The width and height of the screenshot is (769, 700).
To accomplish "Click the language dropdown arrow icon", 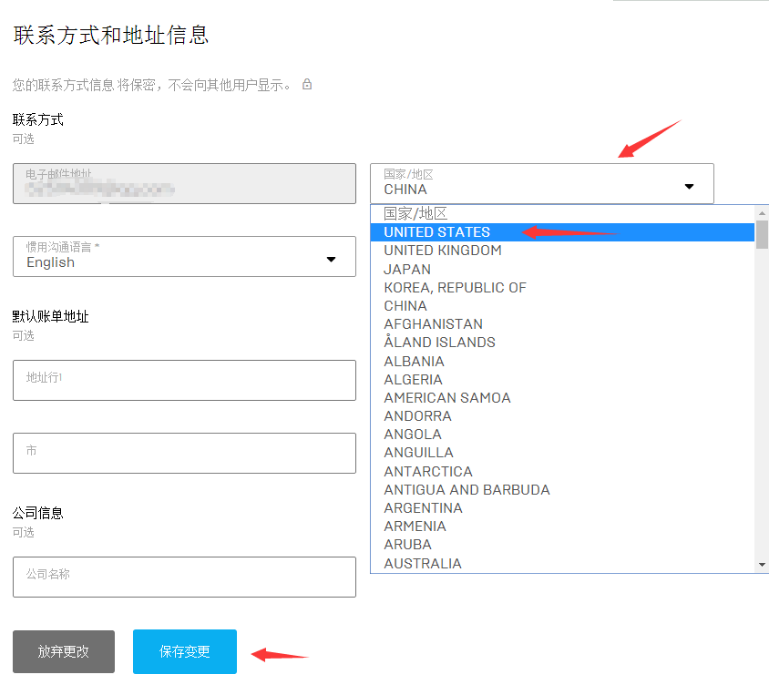I will coord(331,259).
